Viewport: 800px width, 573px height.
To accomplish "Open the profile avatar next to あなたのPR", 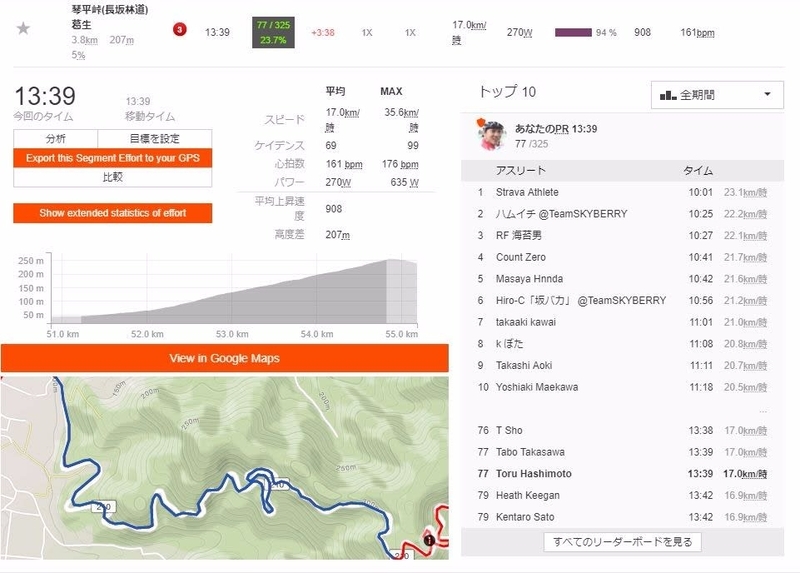I will (x=491, y=135).
